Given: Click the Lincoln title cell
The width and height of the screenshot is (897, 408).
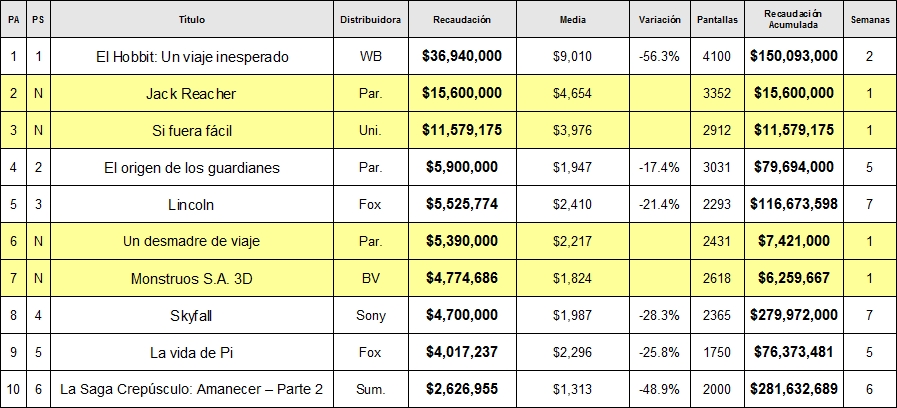Looking at the screenshot, I should click(x=192, y=204).
